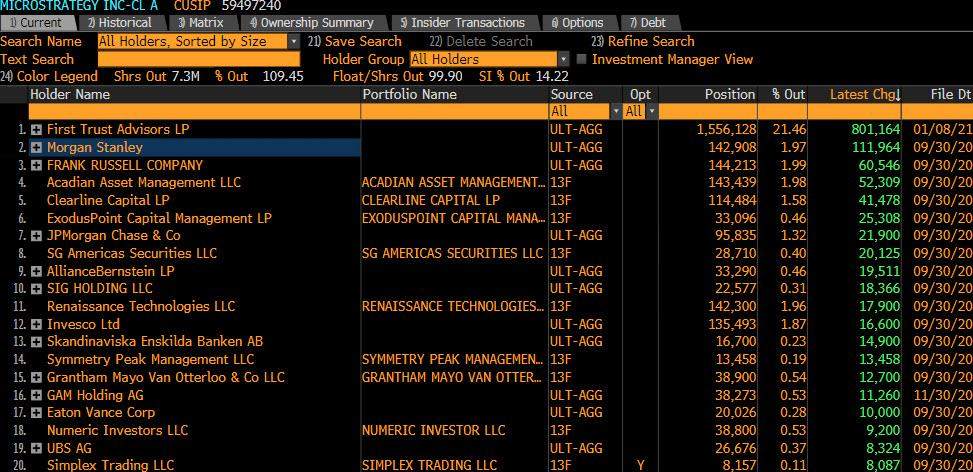Select Numeric Investors LLC holder name
The height and width of the screenshot is (472, 973).
point(117,430)
